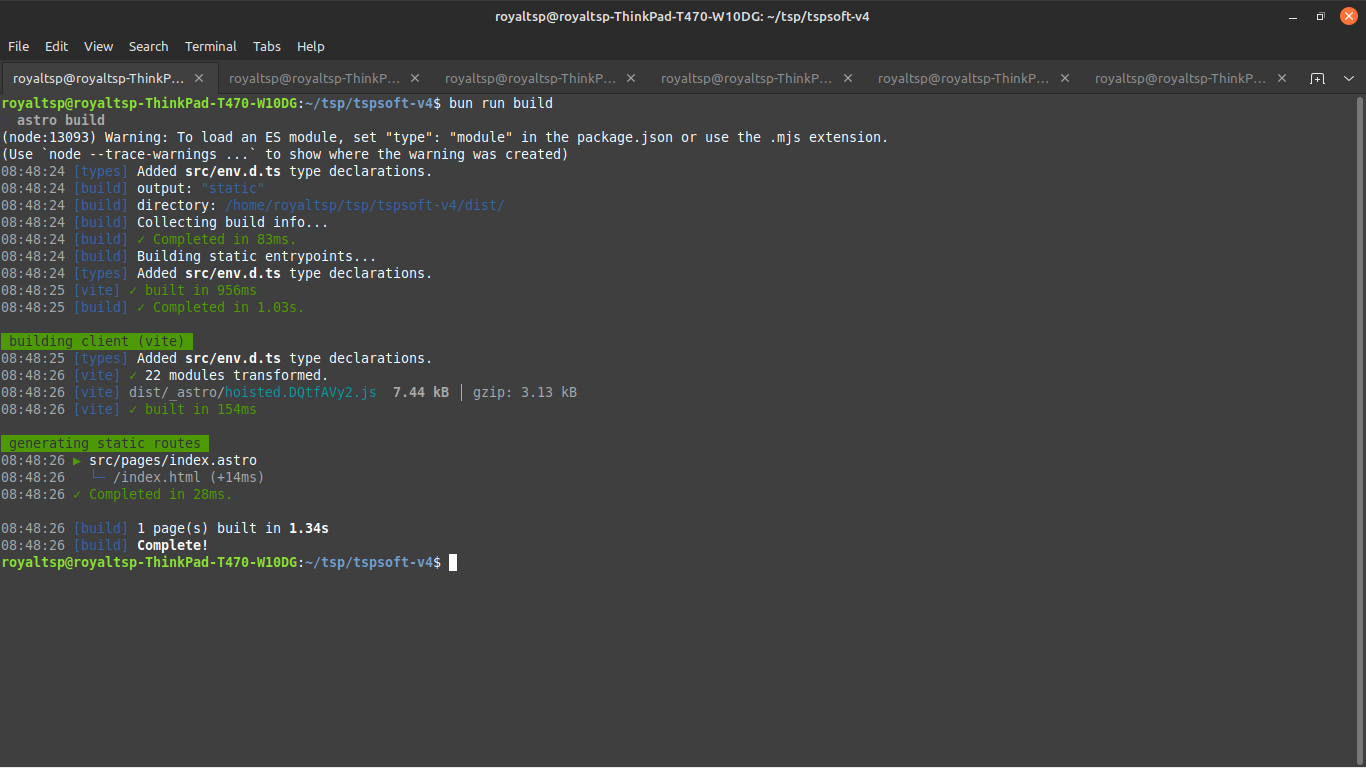Click the 'astro build' line

61,120
